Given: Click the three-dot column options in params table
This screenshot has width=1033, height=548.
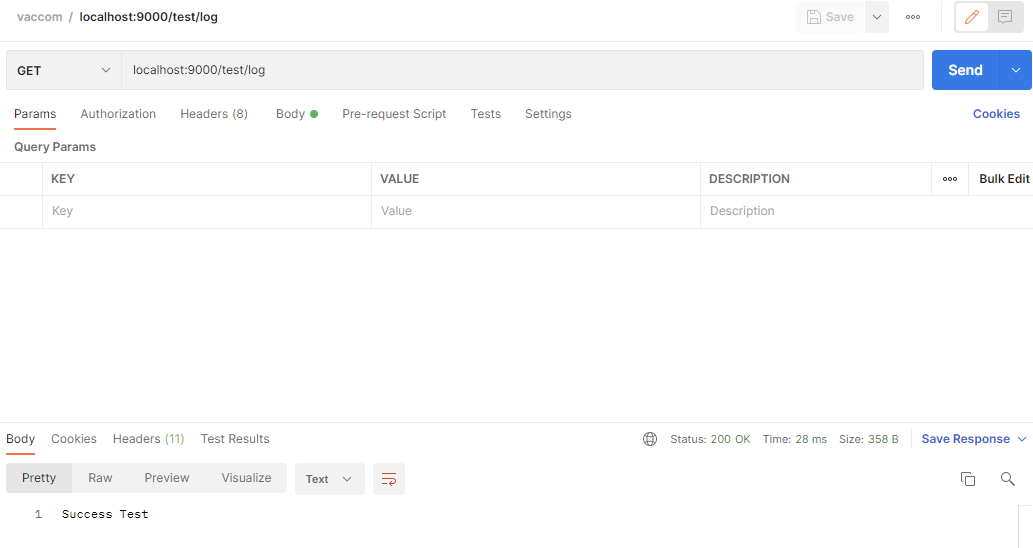Looking at the screenshot, I should 949,179.
